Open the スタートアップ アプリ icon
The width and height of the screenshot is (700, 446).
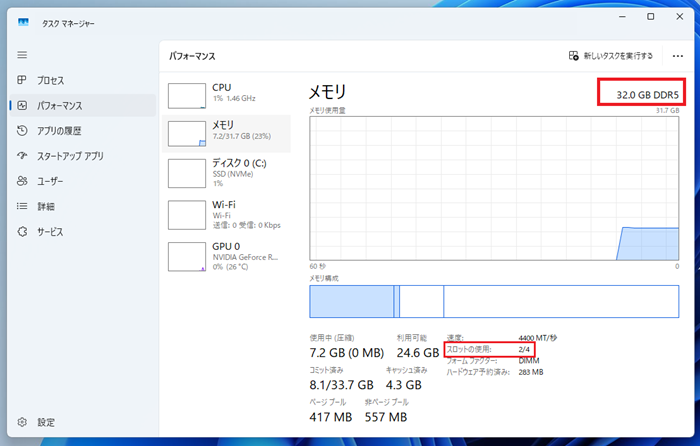coord(22,156)
